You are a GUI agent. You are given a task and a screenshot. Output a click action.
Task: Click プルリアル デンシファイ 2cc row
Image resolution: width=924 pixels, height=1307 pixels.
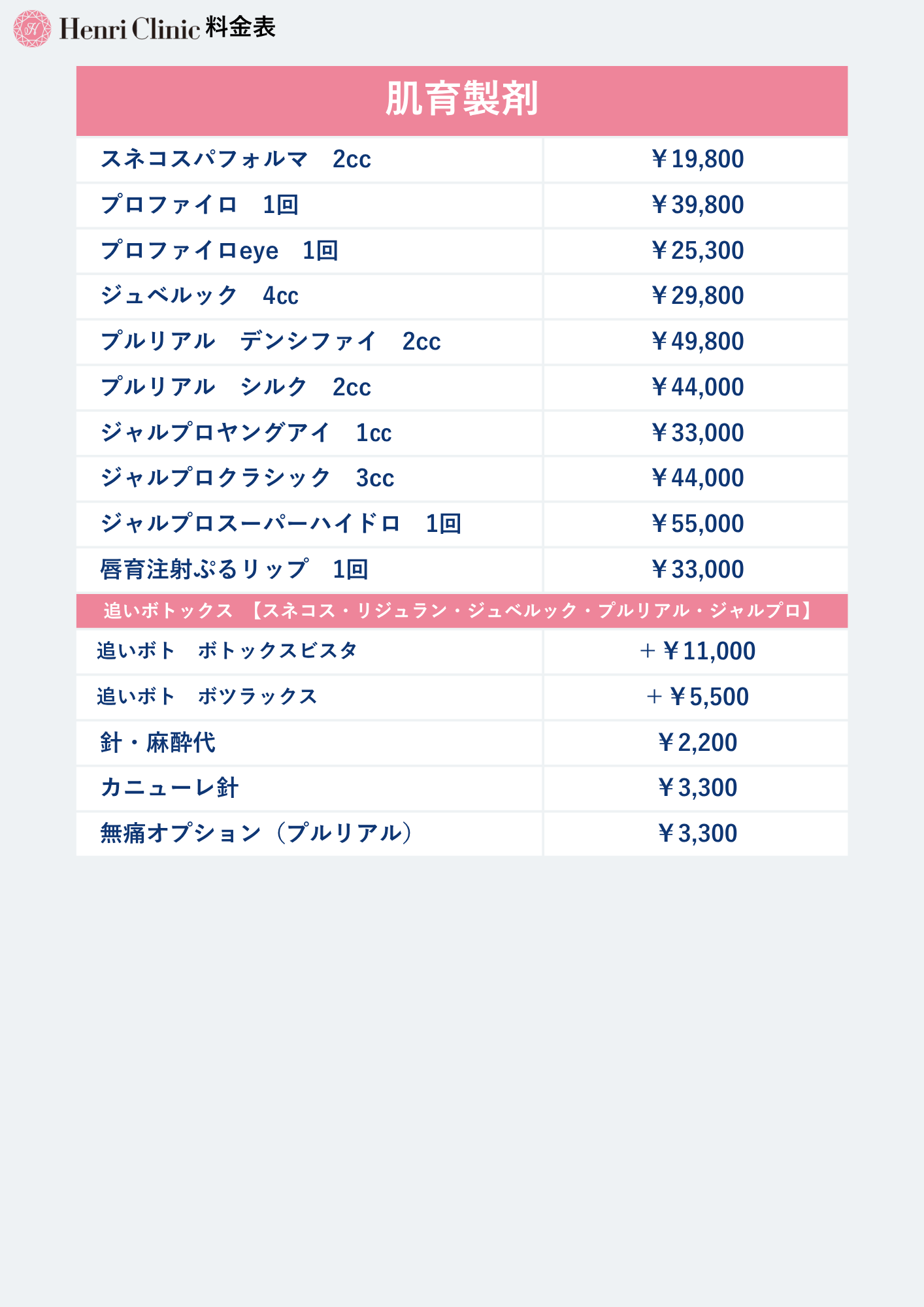pos(309,342)
